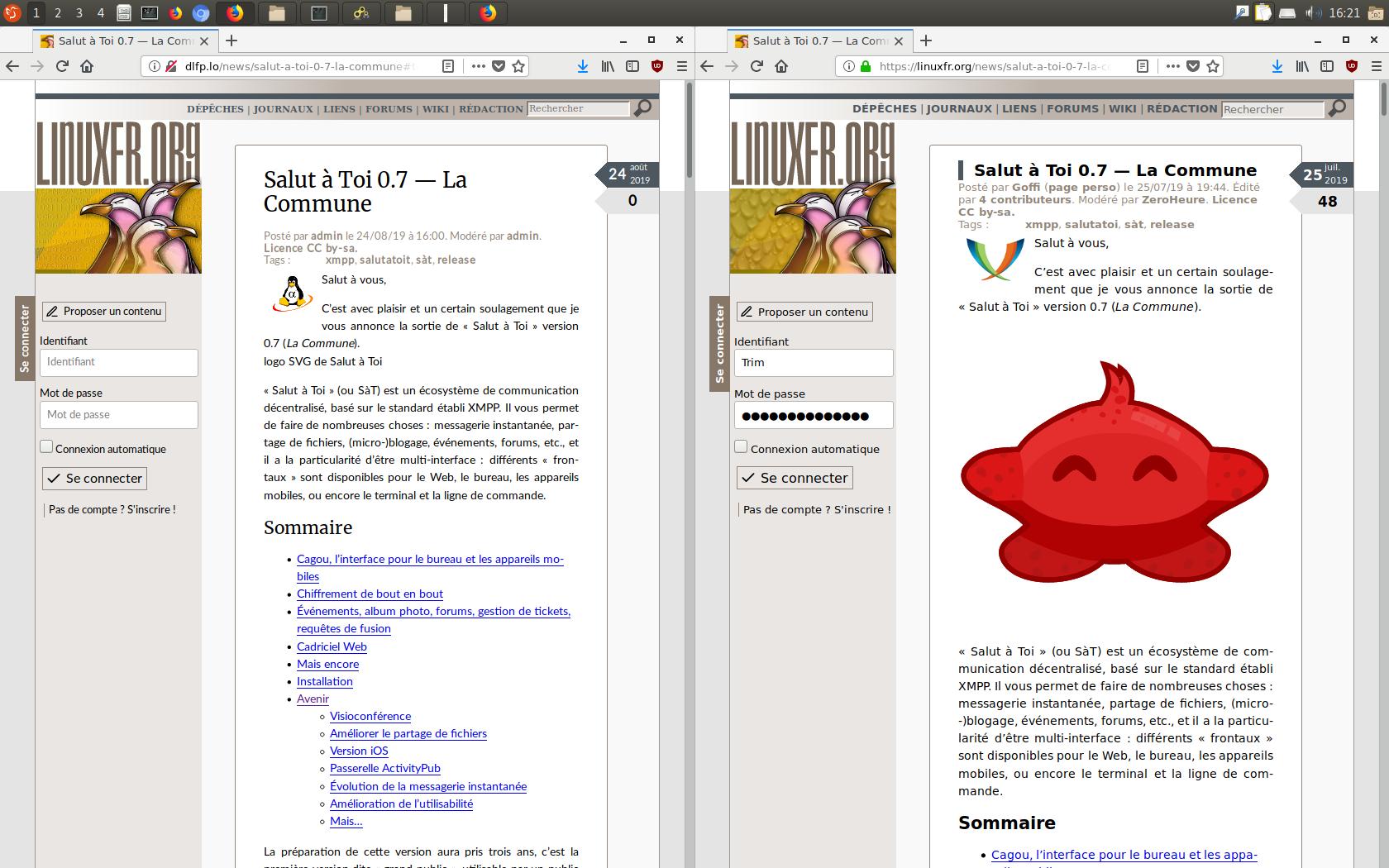1389x868 pixels.
Task: Click Se connecter button in left window
Action: 95,478
